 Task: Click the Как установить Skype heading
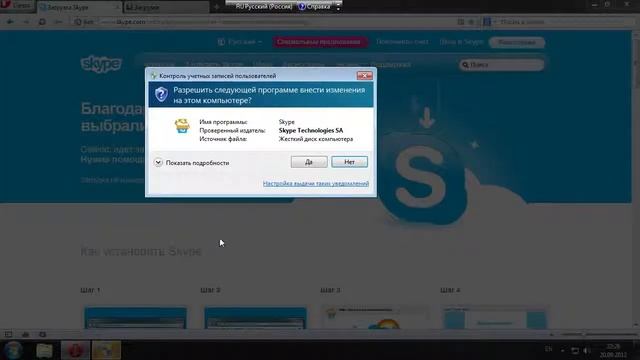pyautogui.click(x=141, y=251)
